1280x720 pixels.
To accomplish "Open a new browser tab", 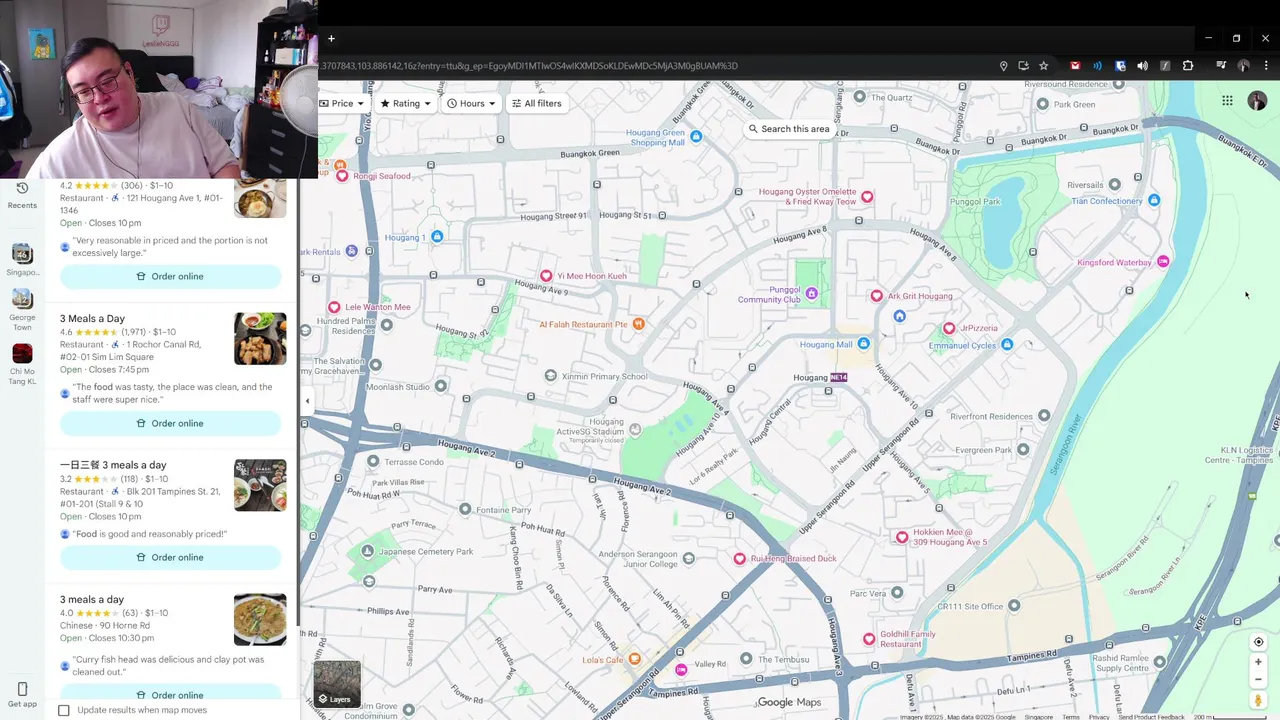I will (x=331, y=39).
